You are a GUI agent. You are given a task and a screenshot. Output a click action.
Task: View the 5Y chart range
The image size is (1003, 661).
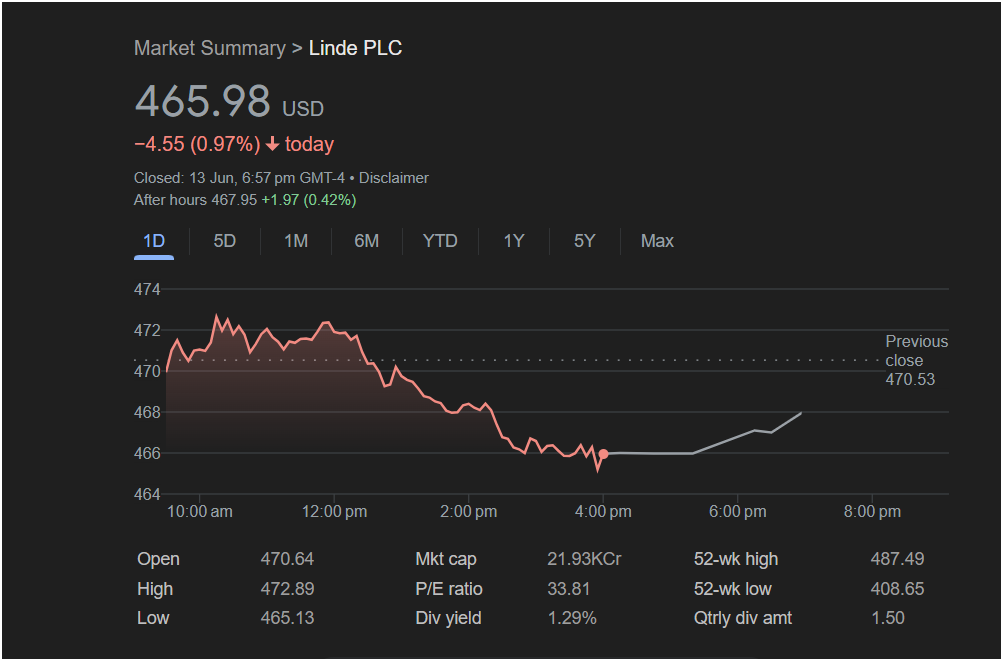pyautogui.click(x=585, y=241)
